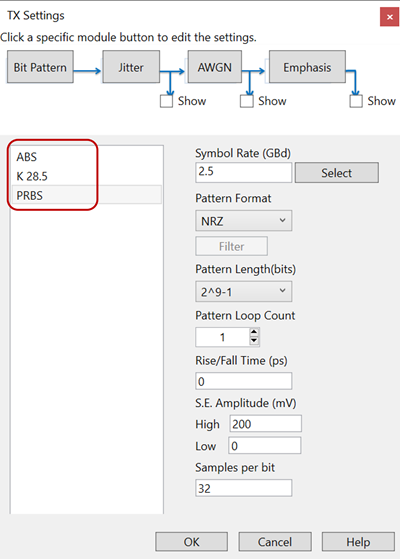Open the Bit Pattern module settings
This screenshot has height=559, width=400.
[x=40, y=67]
